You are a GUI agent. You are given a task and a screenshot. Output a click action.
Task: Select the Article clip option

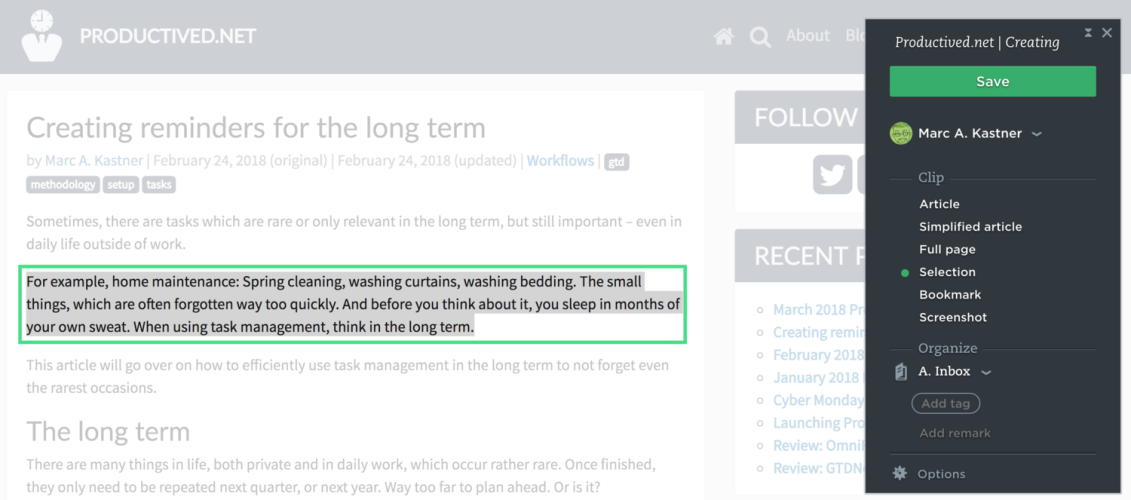pos(939,204)
